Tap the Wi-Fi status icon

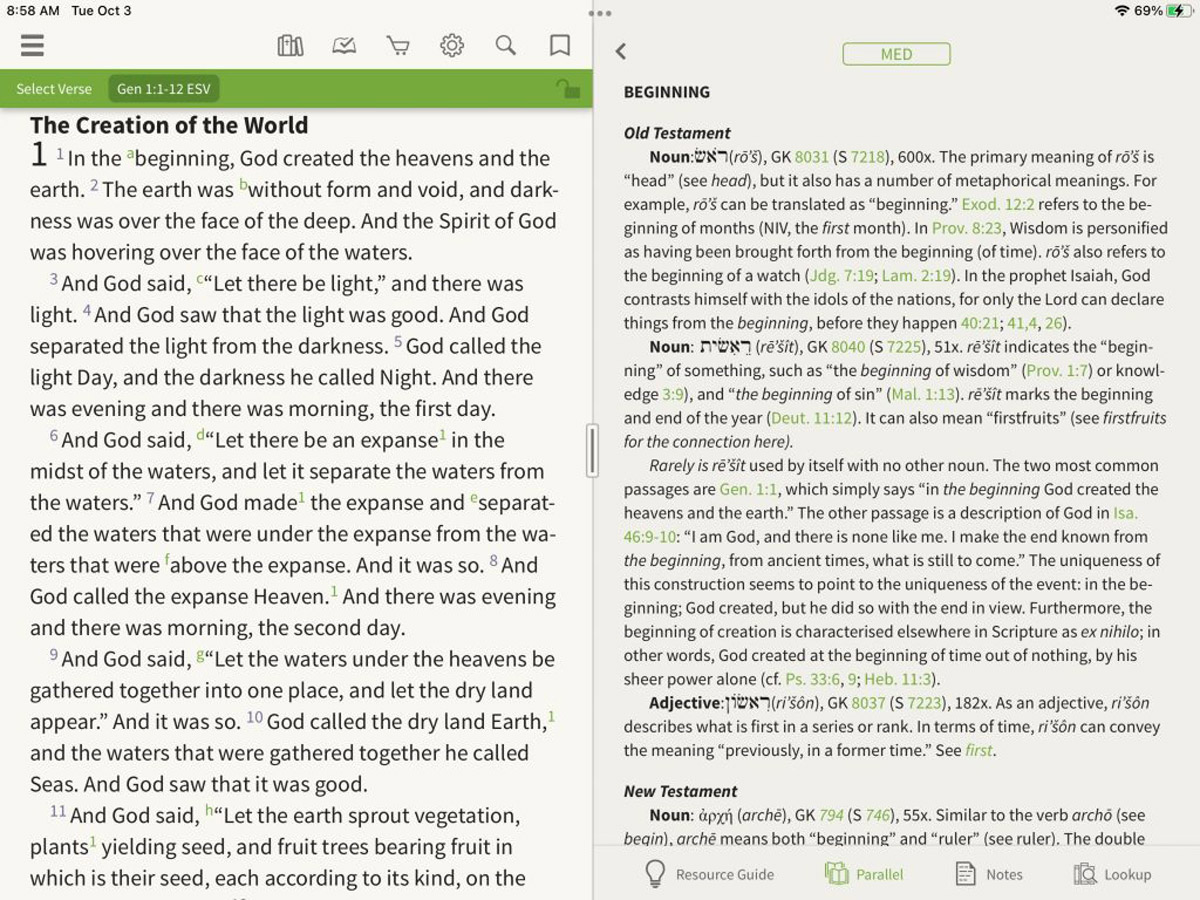[1123, 11]
